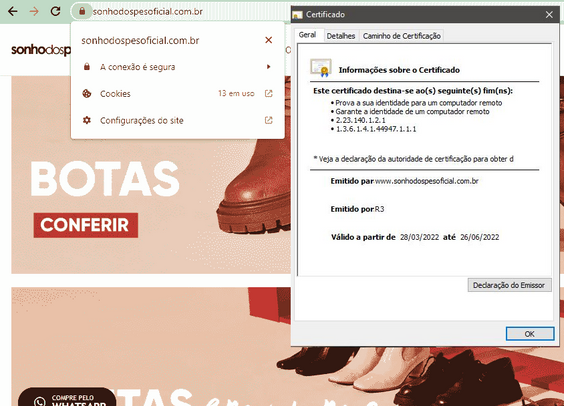Click the 'Compre pelo WhatsApp' button
This screenshot has width=564, height=406.
67,397
